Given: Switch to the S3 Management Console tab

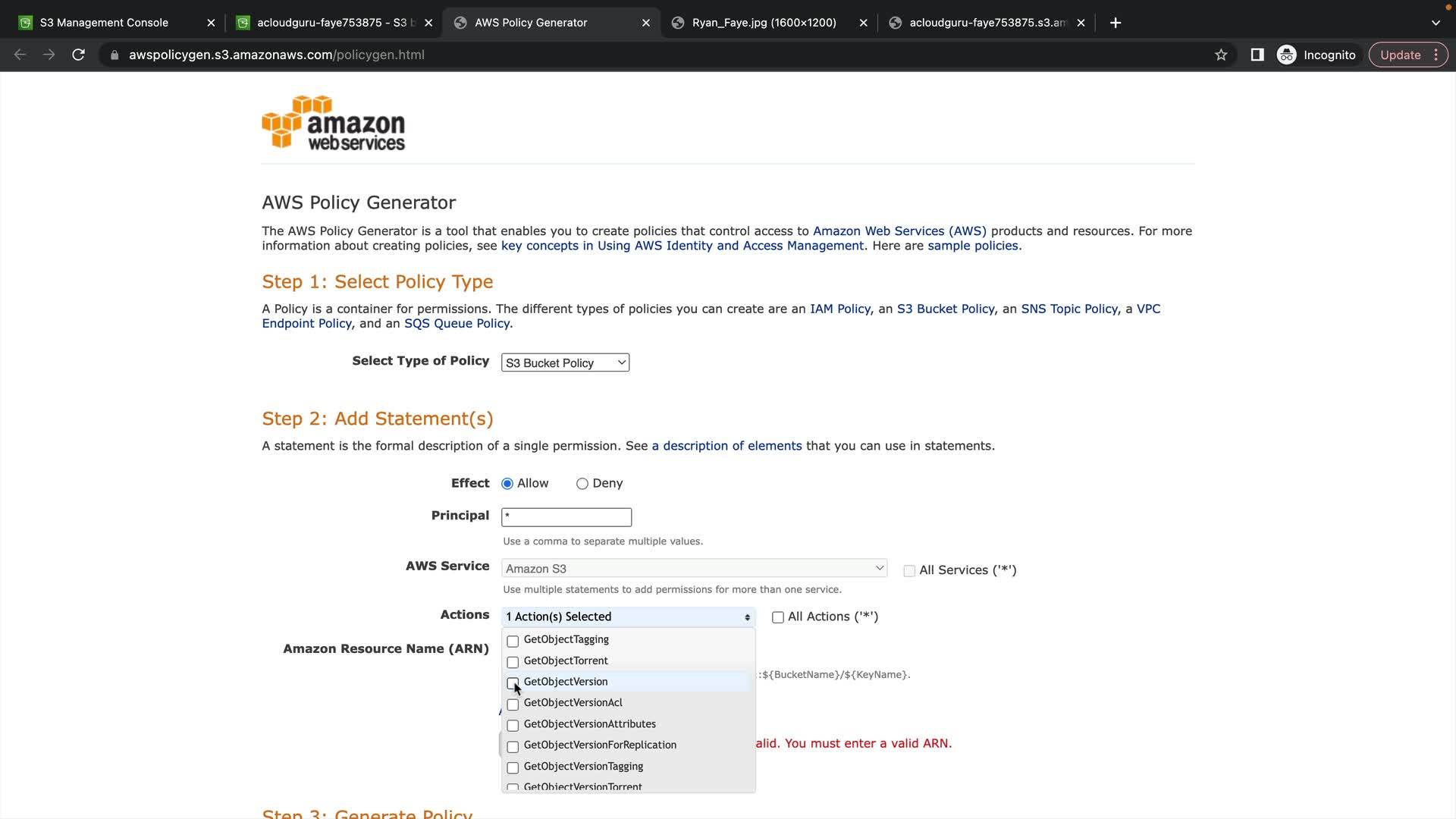Looking at the screenshot, I should [104, 23].
